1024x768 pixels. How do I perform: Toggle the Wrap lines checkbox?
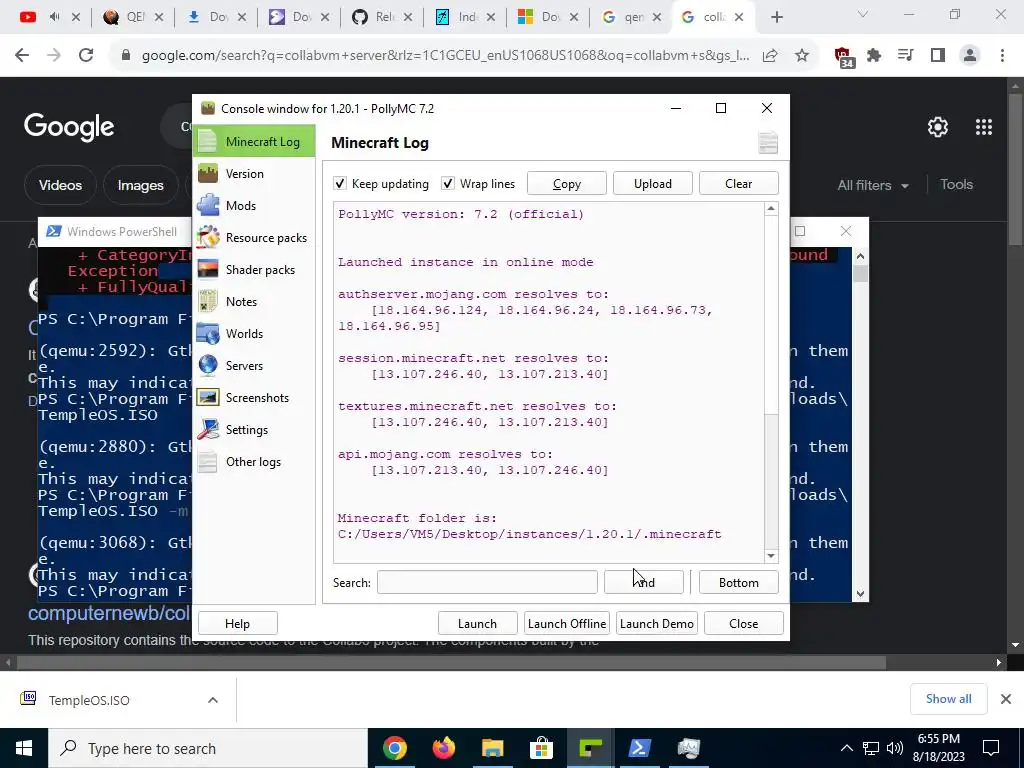coord(448,184)
